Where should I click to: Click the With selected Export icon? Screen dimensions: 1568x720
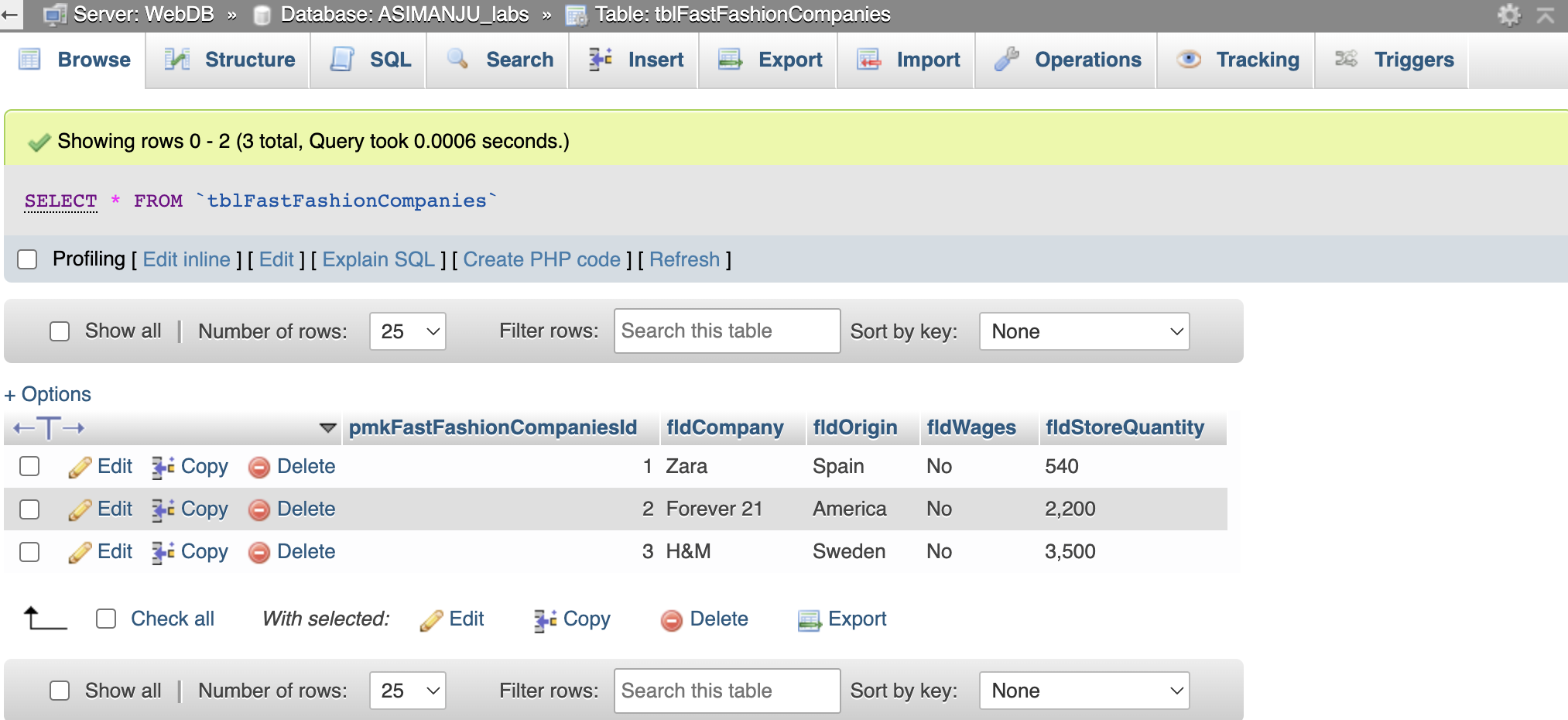(x=810, y=620)
